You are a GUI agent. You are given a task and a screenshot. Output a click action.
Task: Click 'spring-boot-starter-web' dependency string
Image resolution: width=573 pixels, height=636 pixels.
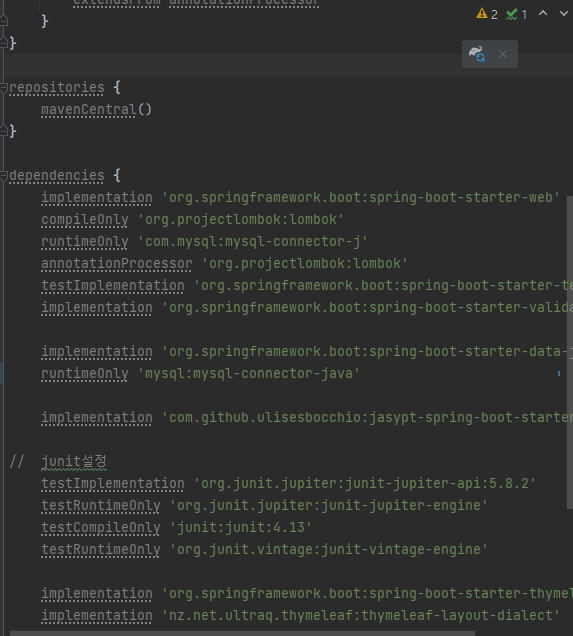[361, 198]
